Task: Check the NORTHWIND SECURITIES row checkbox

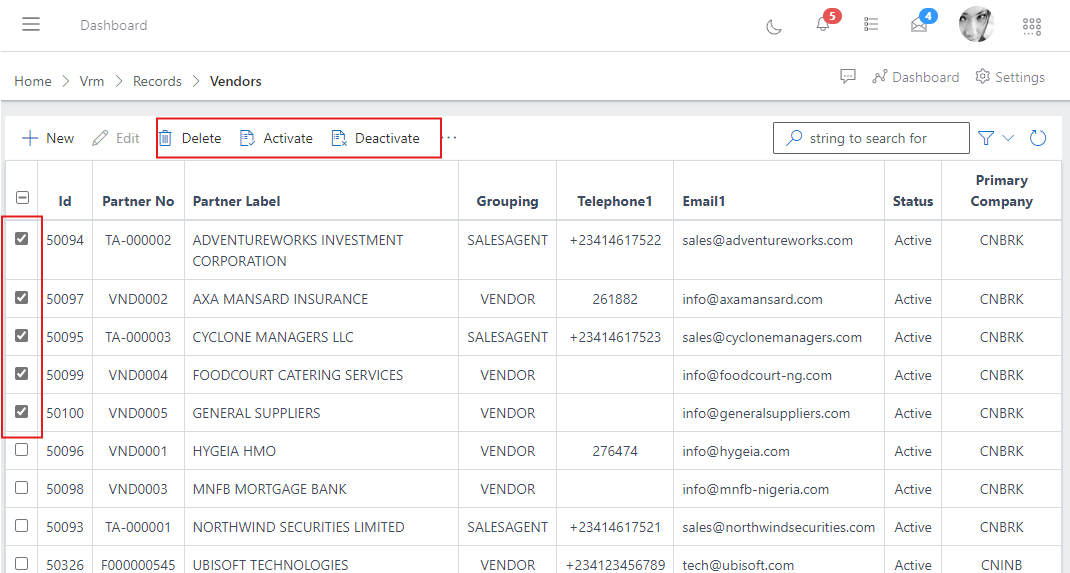Action: [x=22, y=526]
